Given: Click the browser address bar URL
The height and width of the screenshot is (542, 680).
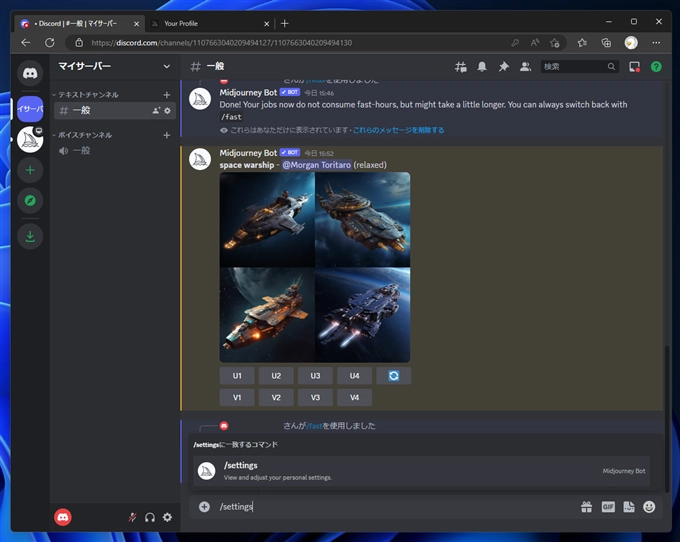Looking at the screenshot, I should tap(221, 42).
